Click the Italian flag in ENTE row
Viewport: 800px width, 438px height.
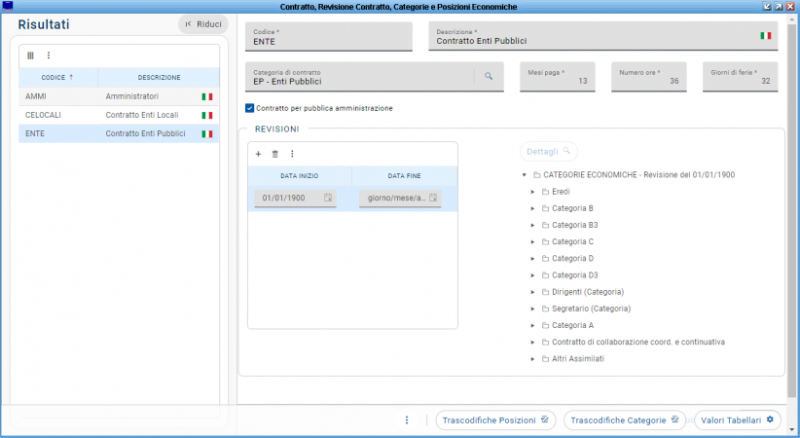coord(207,134)
